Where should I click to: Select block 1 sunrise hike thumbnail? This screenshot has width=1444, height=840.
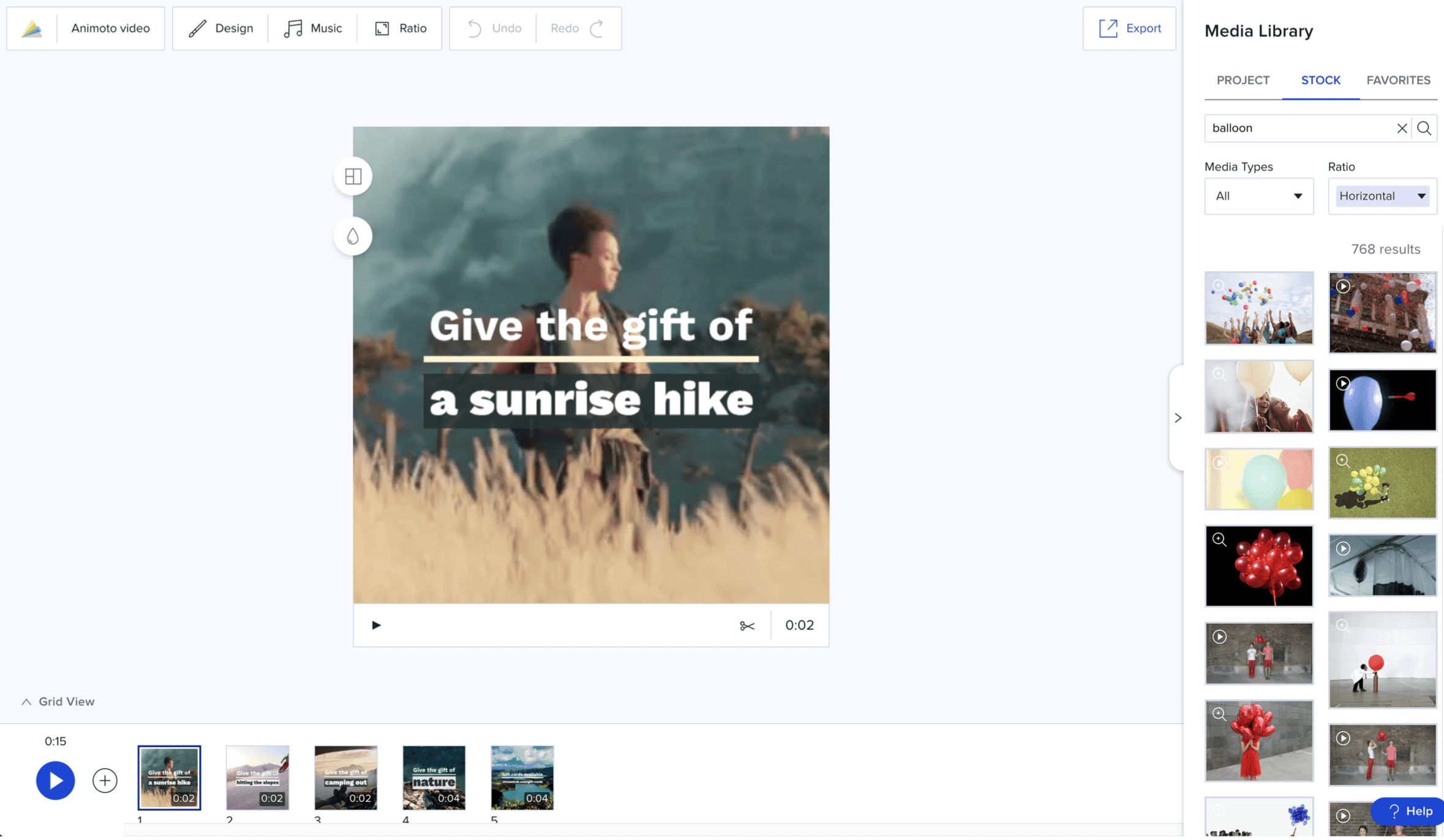click(x=169, y=778)
